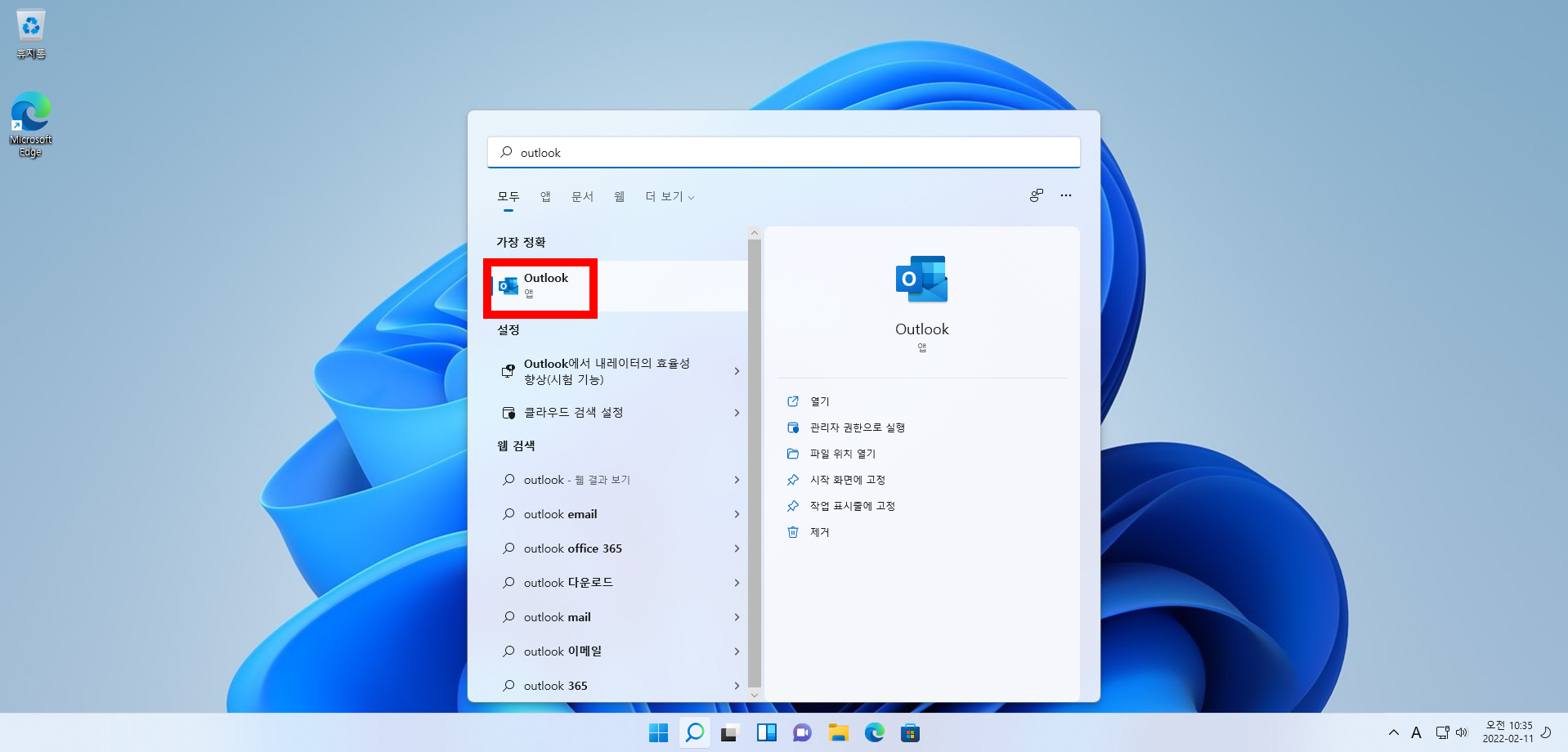Open volume icon in system tray
Viewport: 1568px width, 752px height.
tap(1462, 732)
